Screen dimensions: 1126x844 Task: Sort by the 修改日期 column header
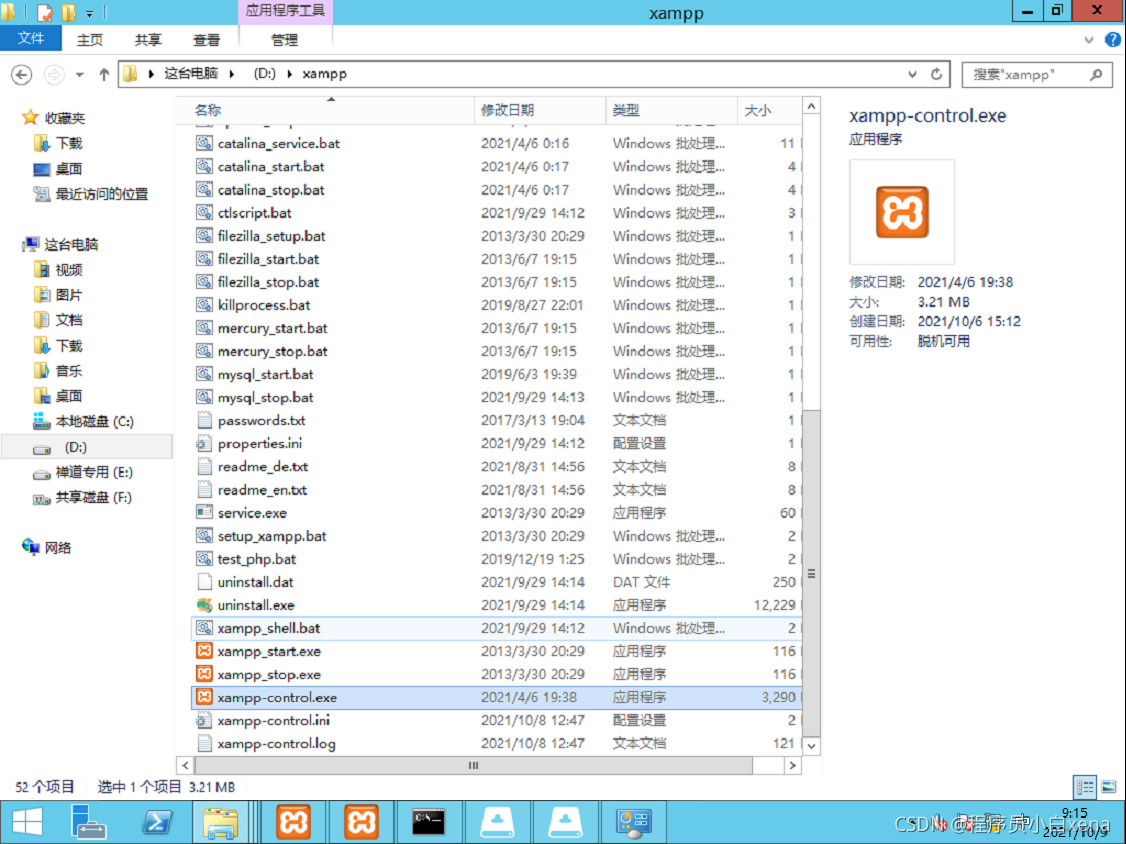click(540, 110)
